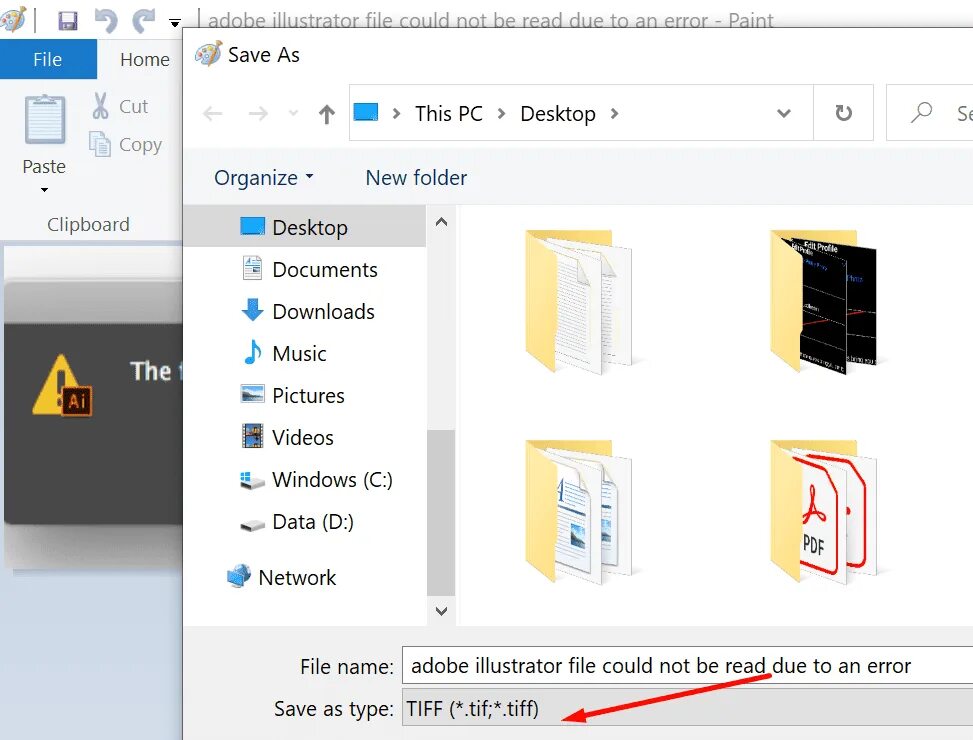Switch to the Home ribbon tab
973x740 pixels.
[145, 59]
